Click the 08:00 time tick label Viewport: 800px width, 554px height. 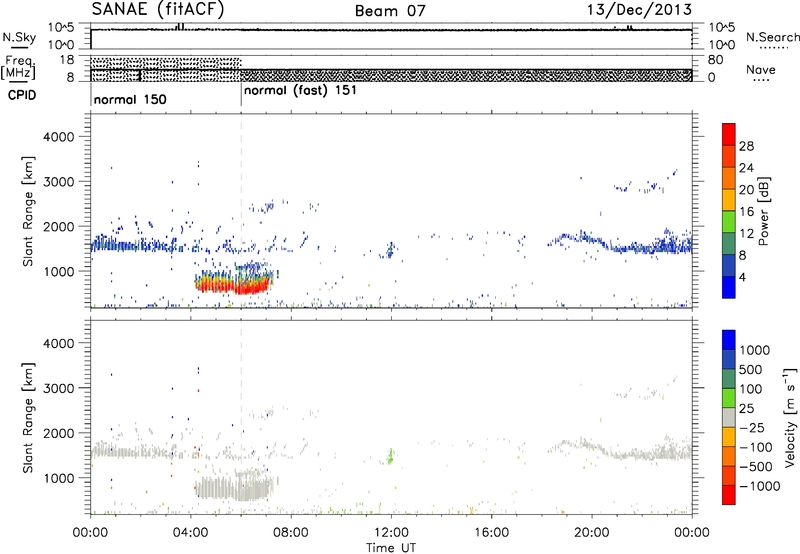pyautogui.click(x=291, y=533)
